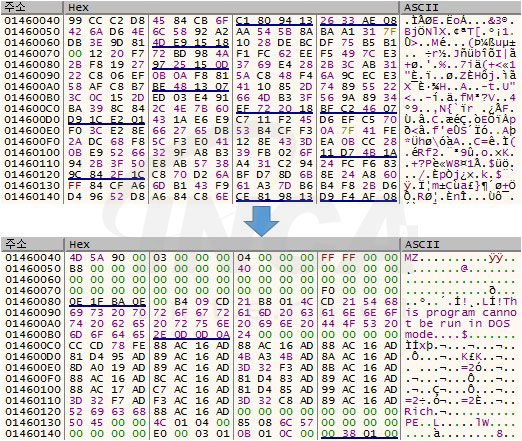Select hex bytes 99 CC C2 D8
Image resolution: width=522 pixels, height=441 pixels.
(106, 21)
